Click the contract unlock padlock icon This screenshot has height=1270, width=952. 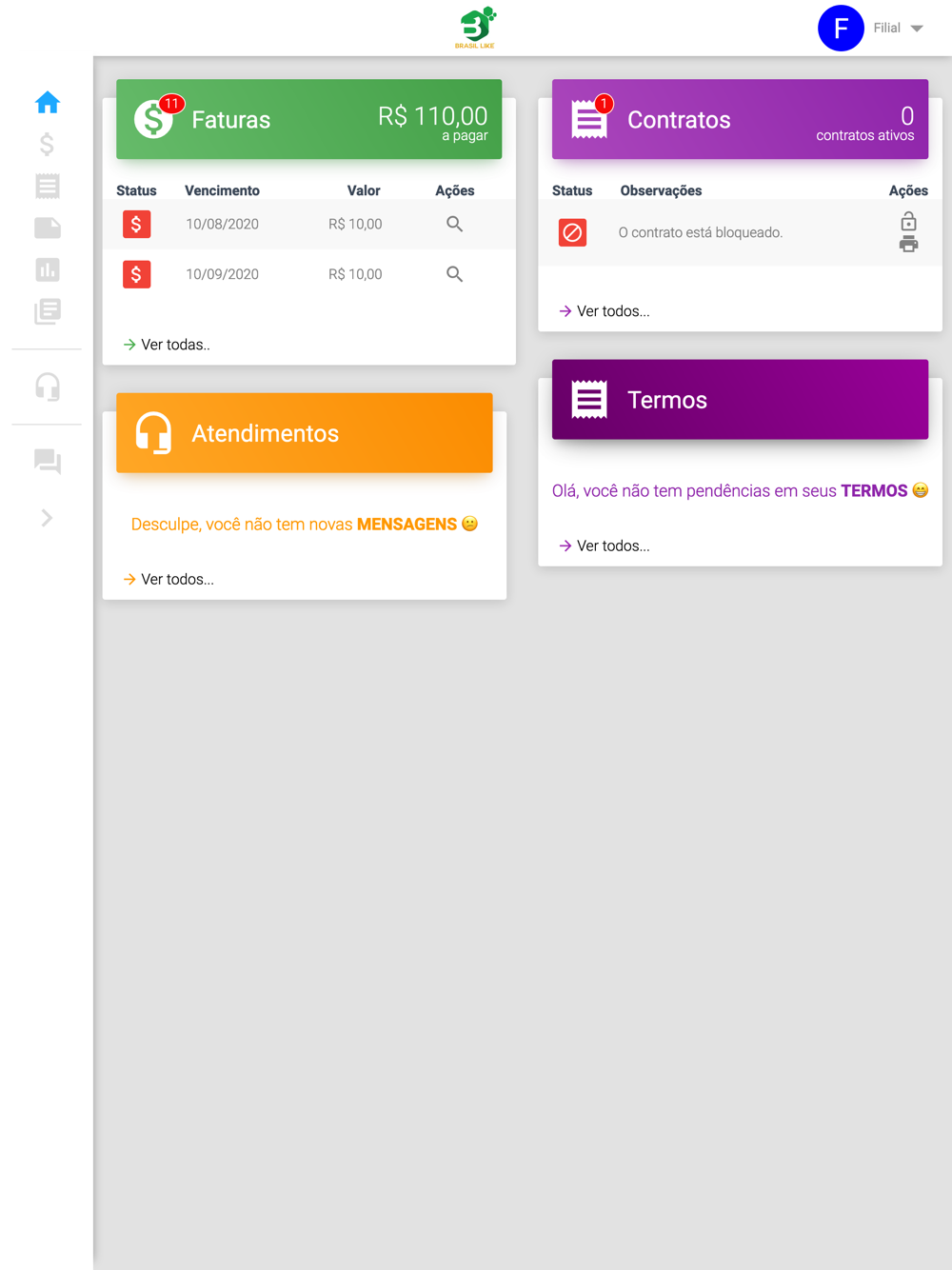(908, 221)
